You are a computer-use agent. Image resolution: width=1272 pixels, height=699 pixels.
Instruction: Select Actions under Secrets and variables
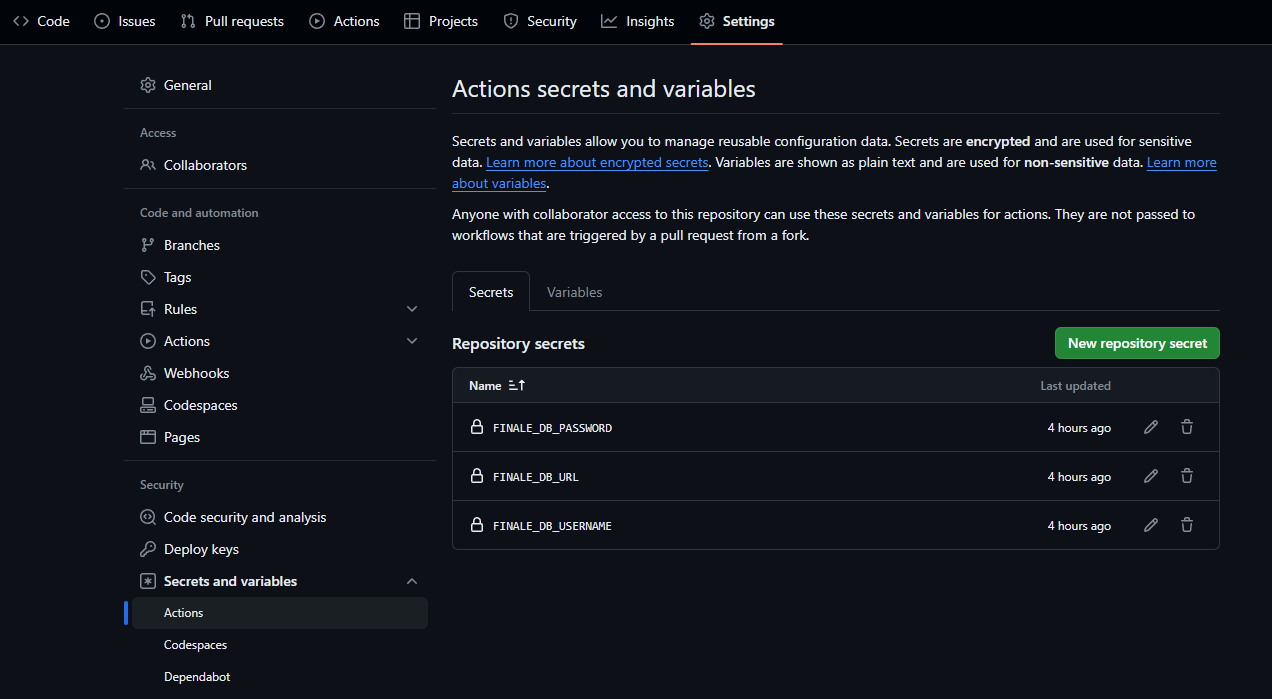(280, 613)
